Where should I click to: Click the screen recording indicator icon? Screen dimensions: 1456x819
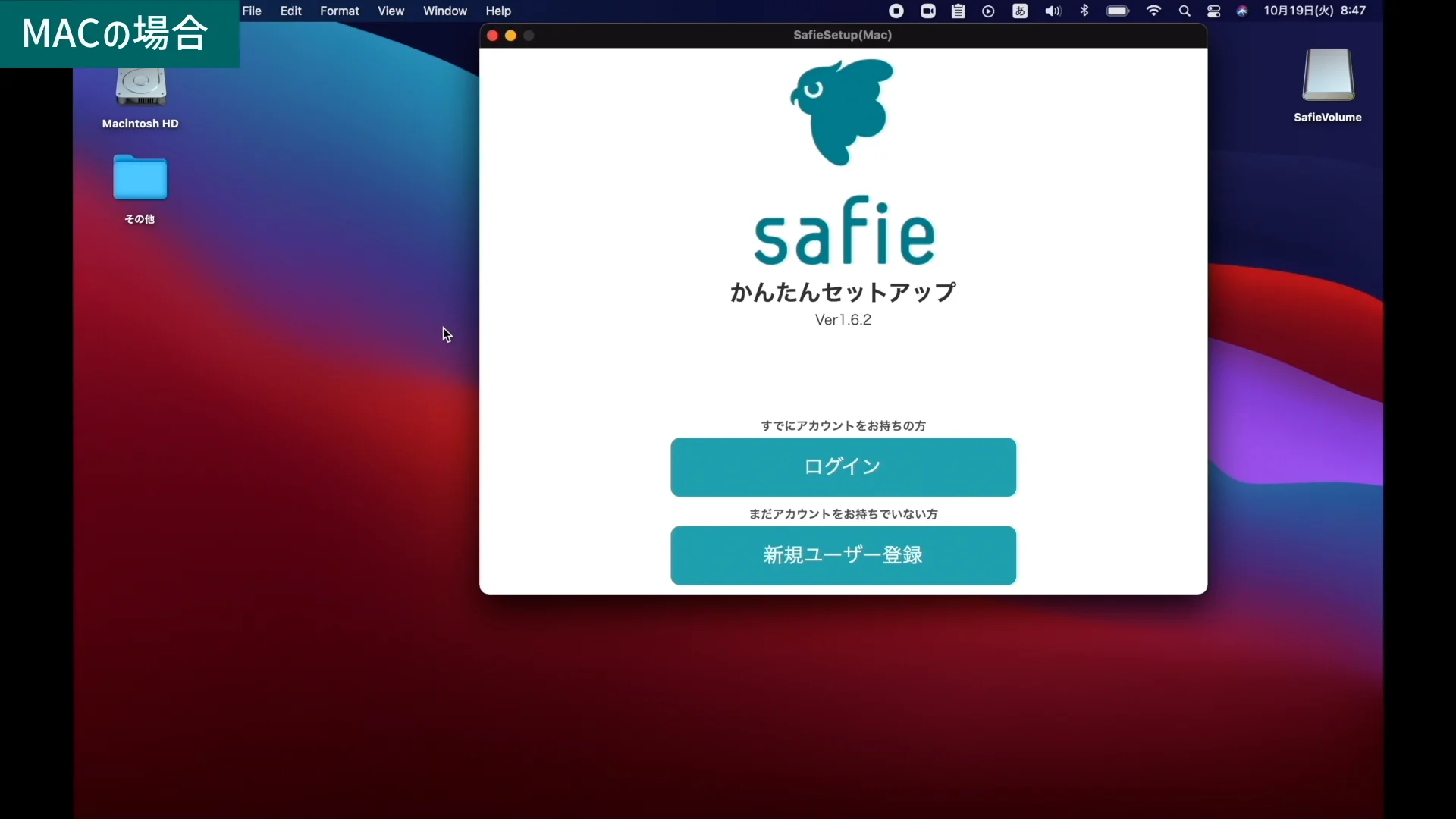pos(896,11)
